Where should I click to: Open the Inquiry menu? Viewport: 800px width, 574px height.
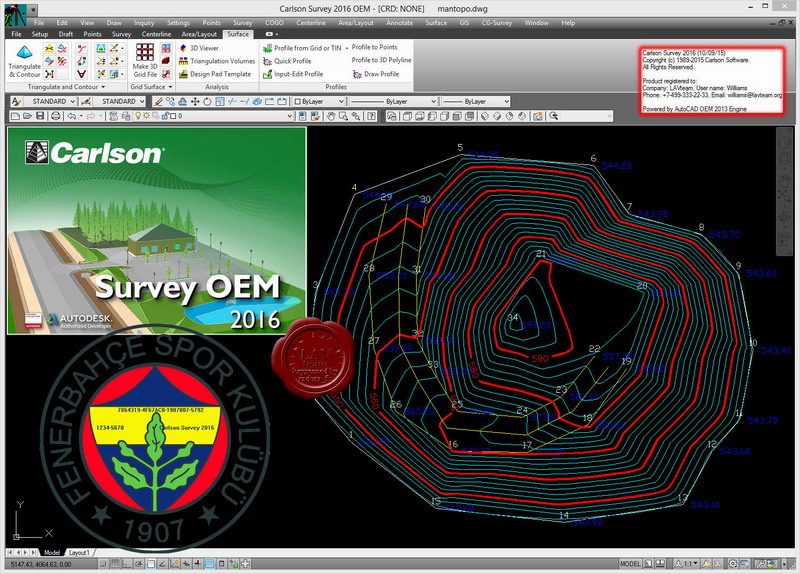(144, 23)
